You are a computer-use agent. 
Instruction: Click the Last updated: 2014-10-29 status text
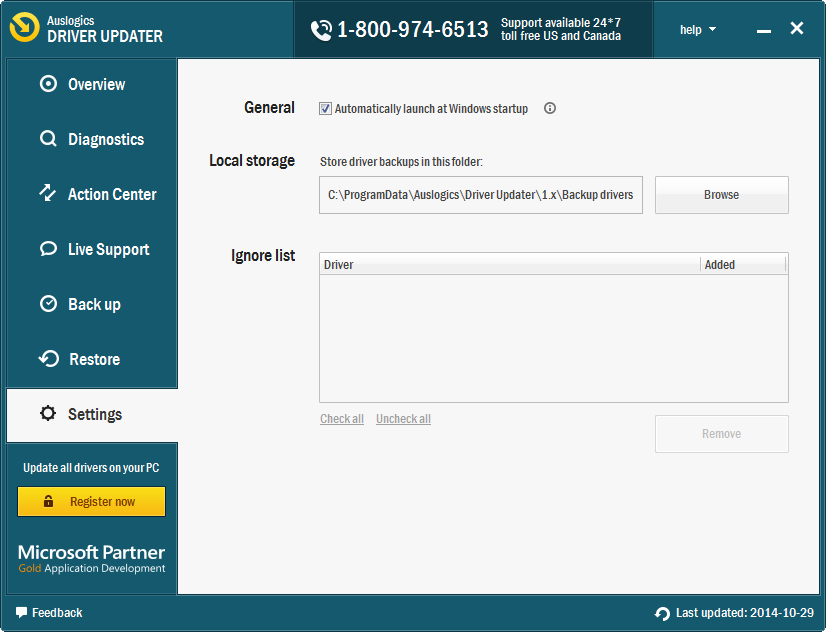point(744,613)
